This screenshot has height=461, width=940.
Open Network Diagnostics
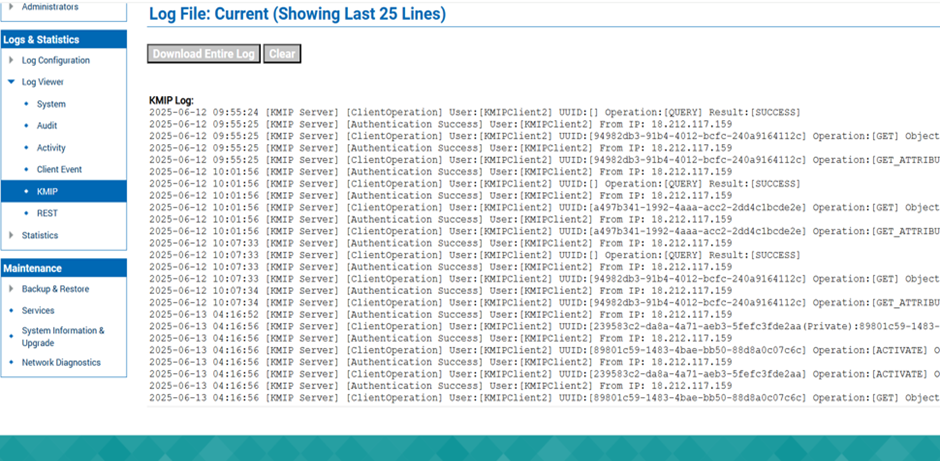click(61, 363)
